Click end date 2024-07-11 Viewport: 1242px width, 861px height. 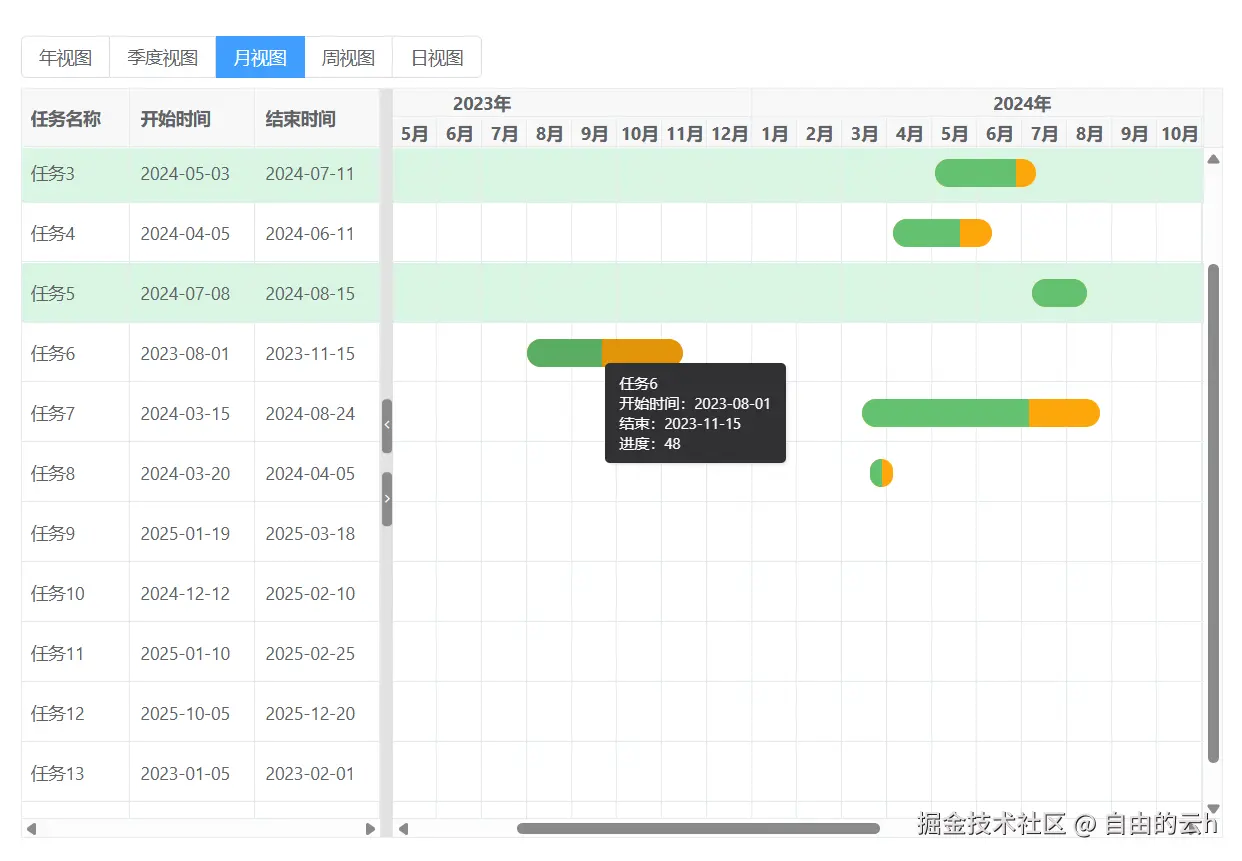[x=310, y=173]
